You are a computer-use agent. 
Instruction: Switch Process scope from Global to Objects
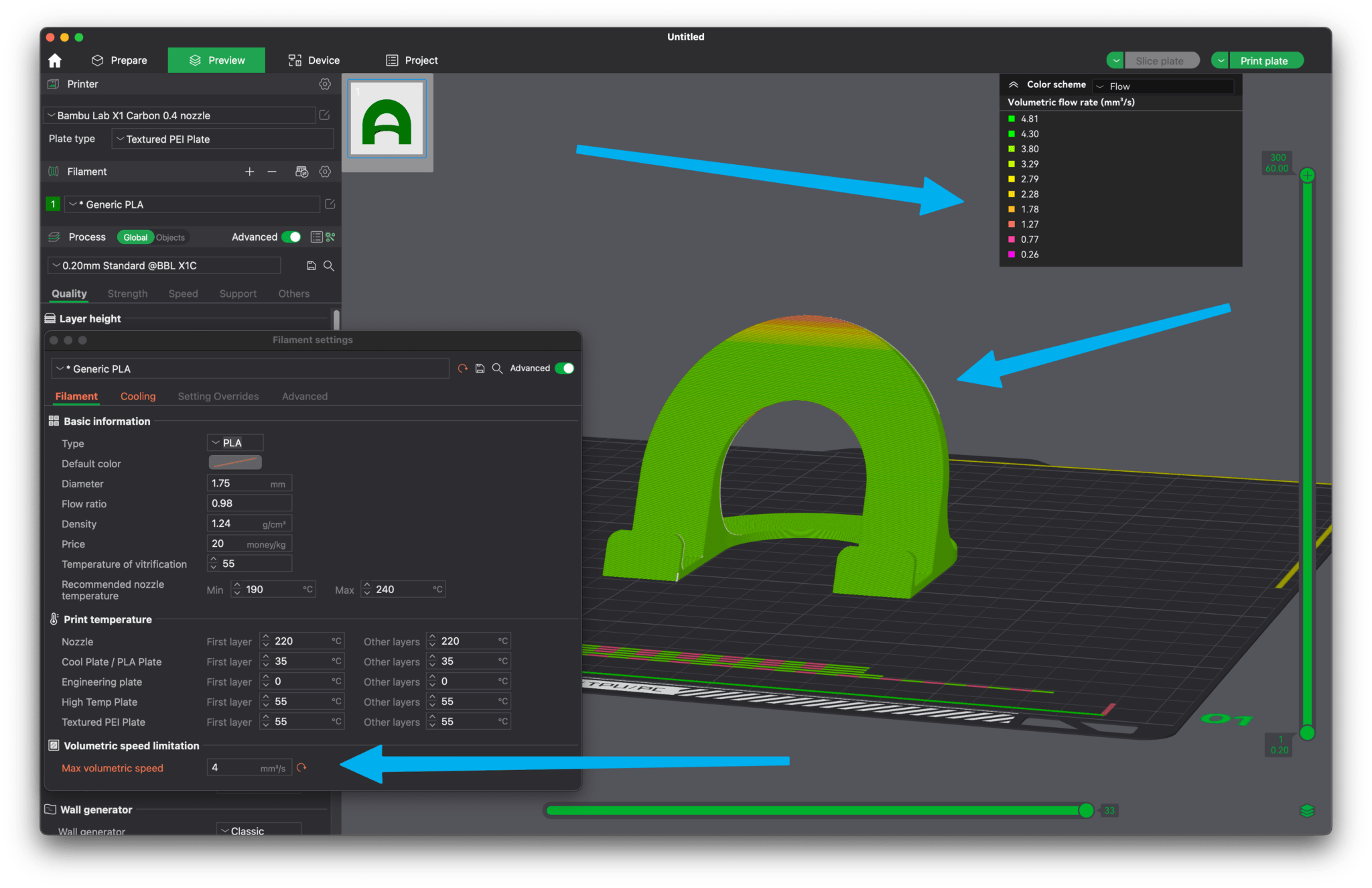(170, 237)
